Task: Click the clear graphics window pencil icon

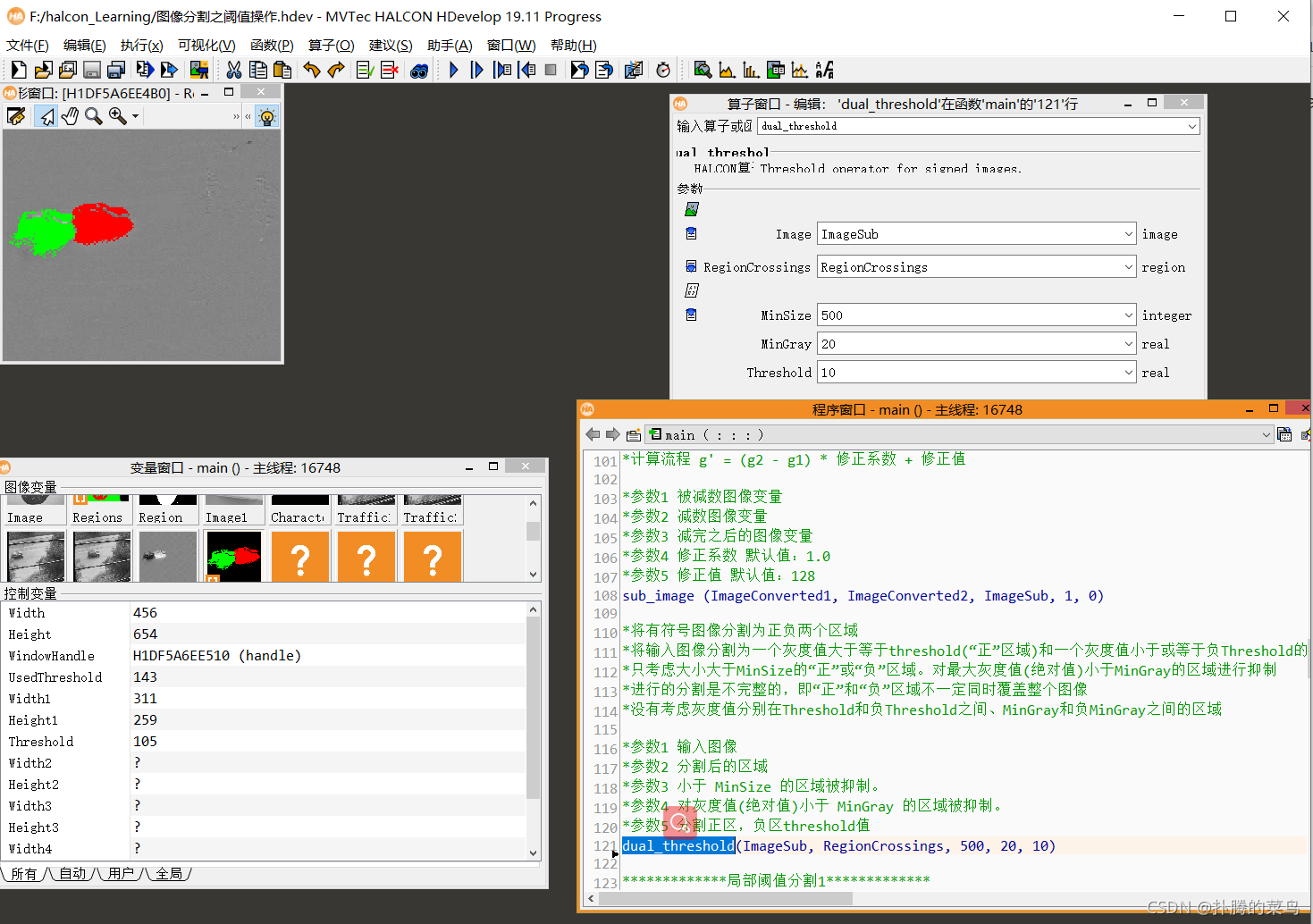Action: (x=16, y=116)
